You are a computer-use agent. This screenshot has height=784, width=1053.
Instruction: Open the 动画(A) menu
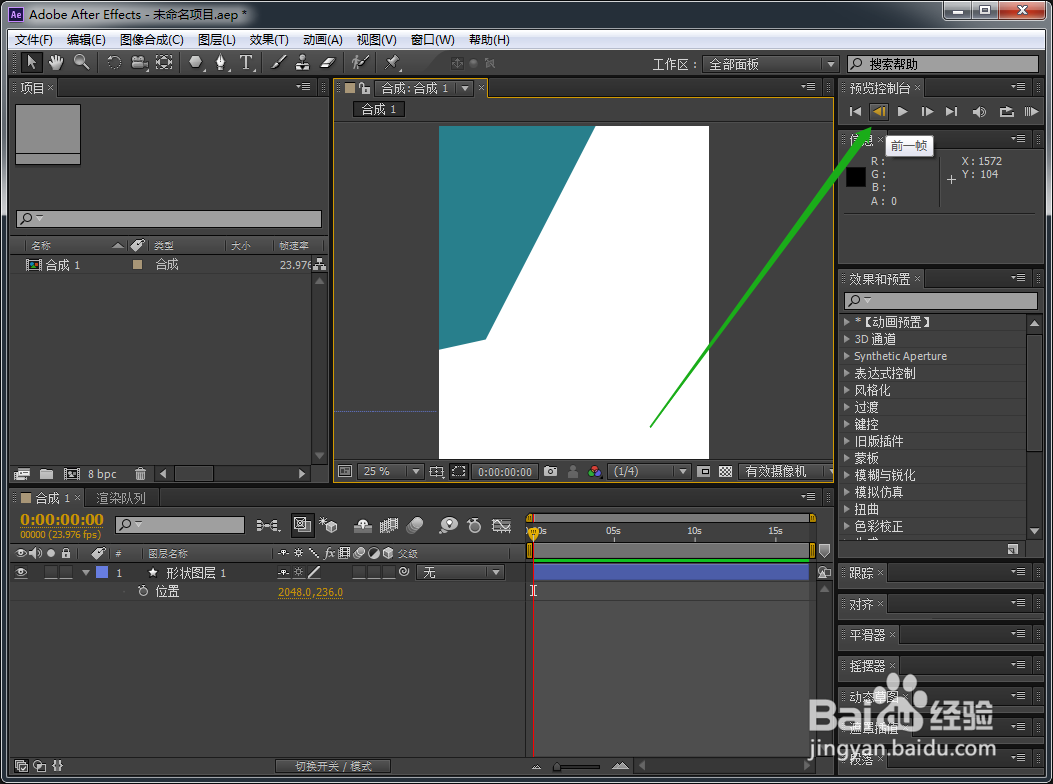point(322,40)
